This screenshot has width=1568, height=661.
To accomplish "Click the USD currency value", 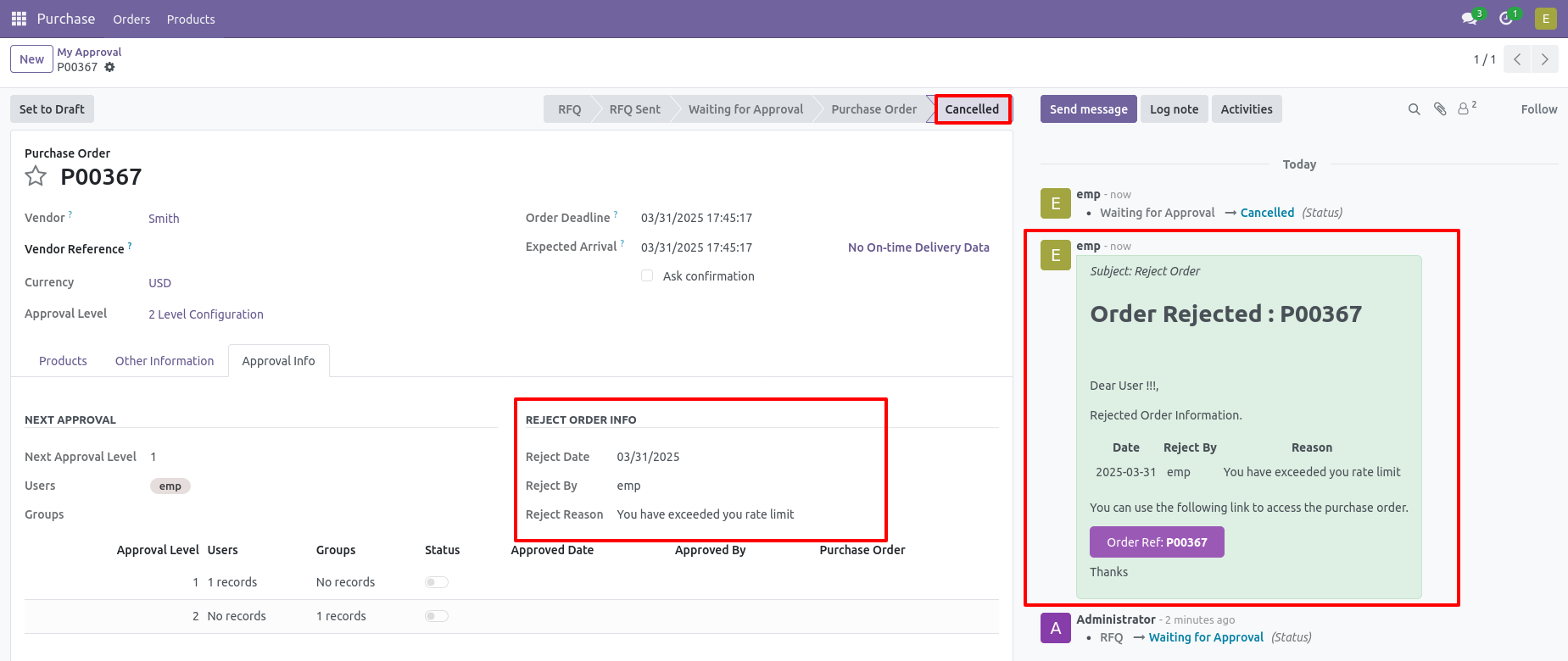I will 159,283.
